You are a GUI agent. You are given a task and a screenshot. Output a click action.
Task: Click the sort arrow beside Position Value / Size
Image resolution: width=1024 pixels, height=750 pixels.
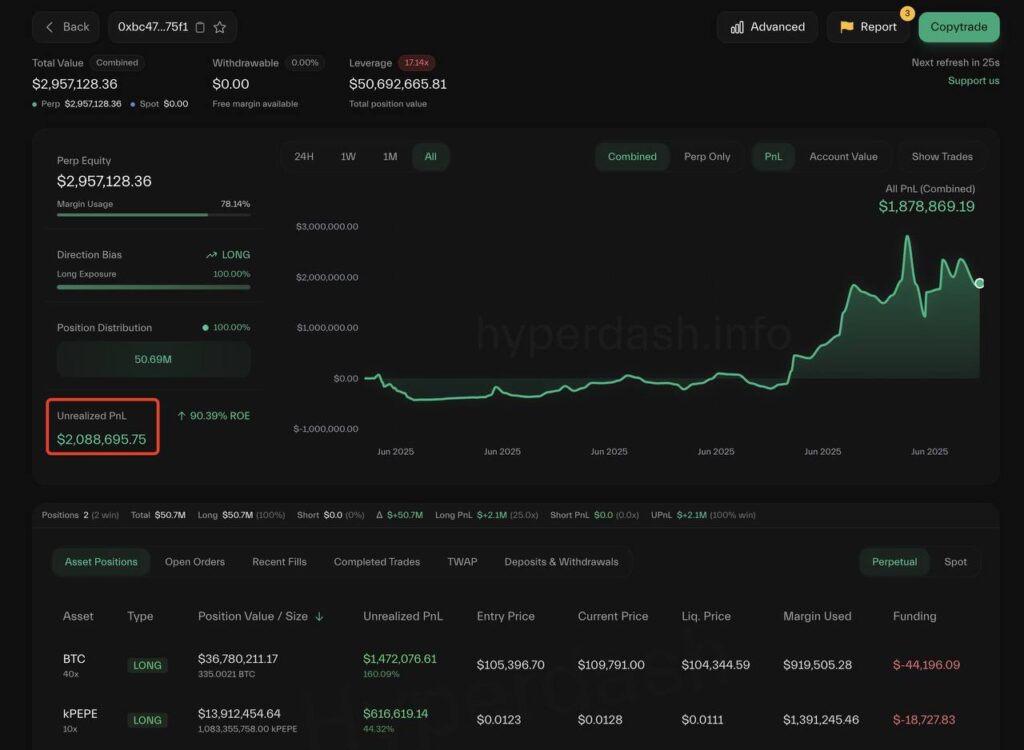tap(319, 617)
